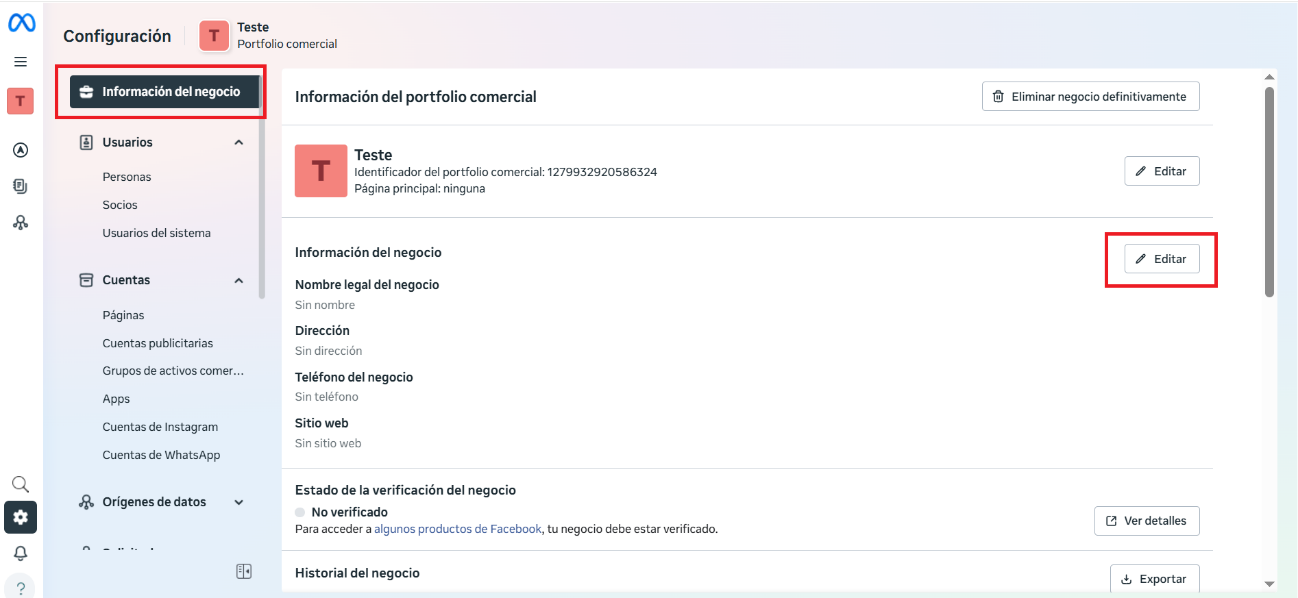Click the portfolio identifier 1279932920586324 text
The width and height of the screenshot is (1298, 598).
[x=602, y=172]
